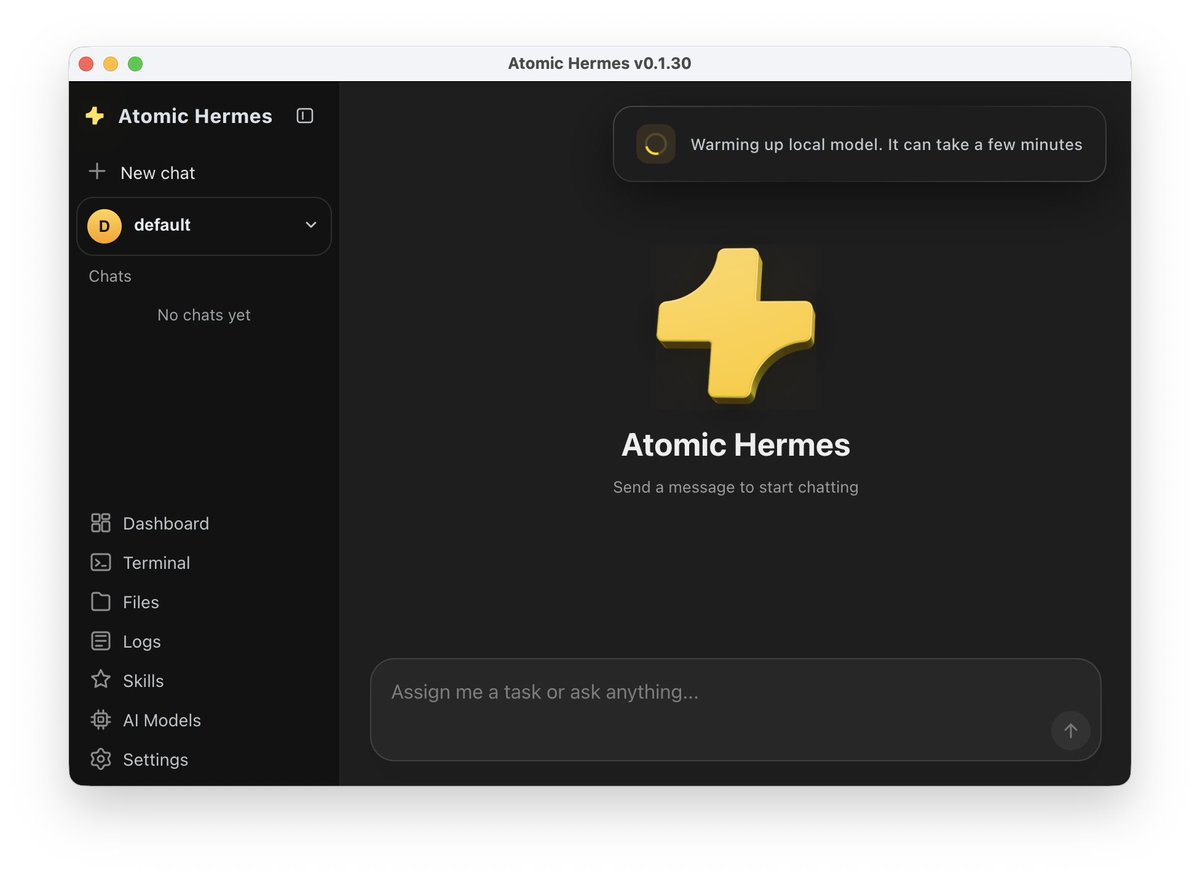Screen dimensions: 1200x877
Task: Maximize the window with green button
Action: click(x=136, y=64)
